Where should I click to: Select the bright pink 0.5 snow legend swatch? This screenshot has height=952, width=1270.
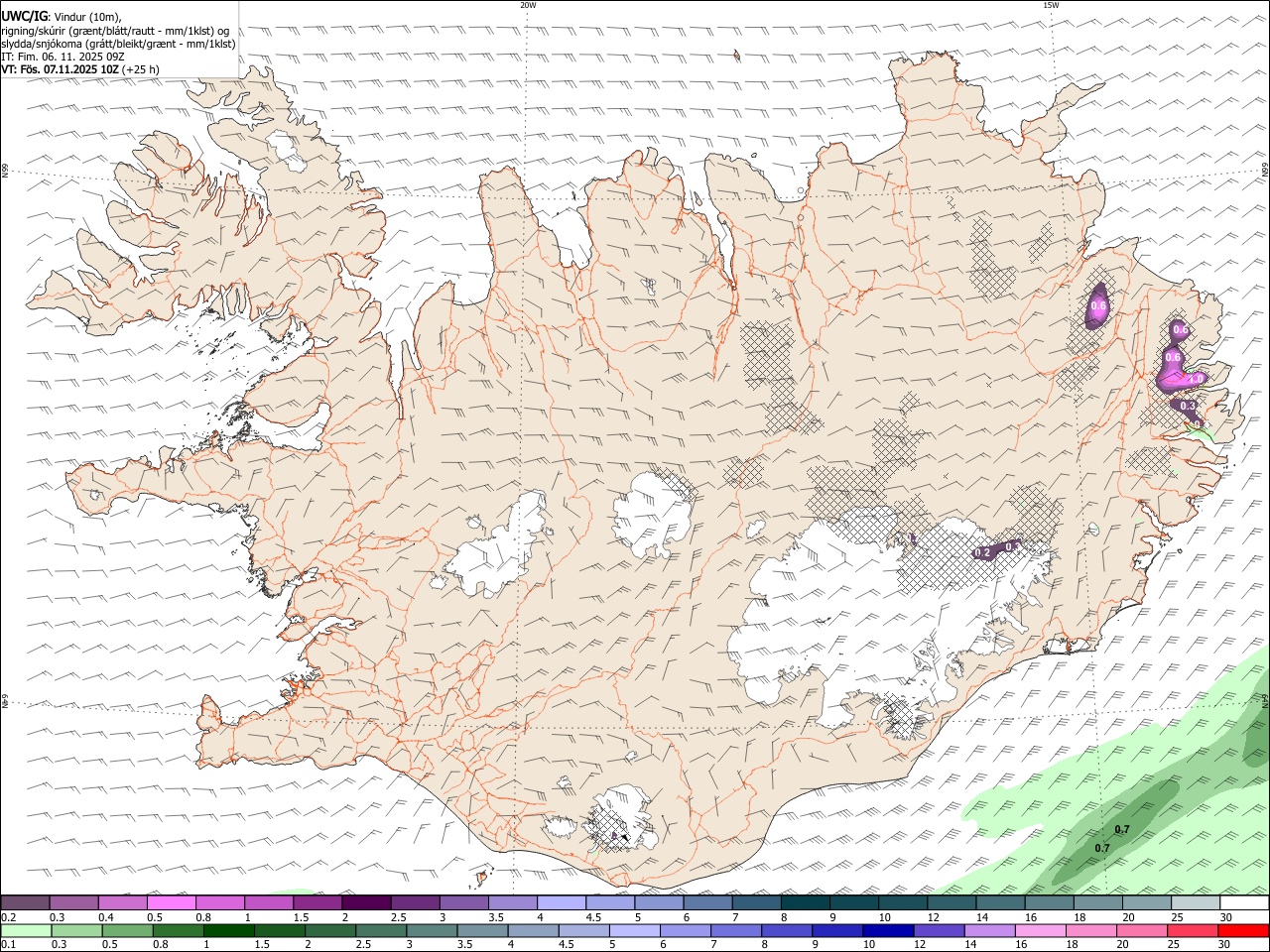click(171, 902)
